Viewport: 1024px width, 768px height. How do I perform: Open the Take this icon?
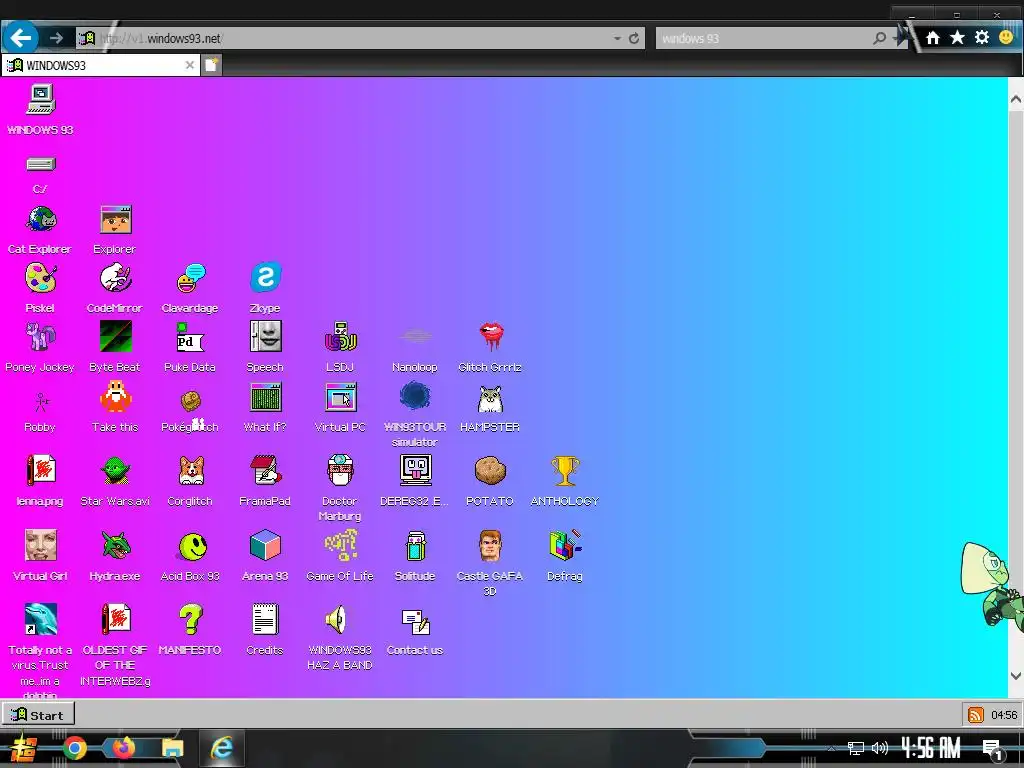point(116,397)
